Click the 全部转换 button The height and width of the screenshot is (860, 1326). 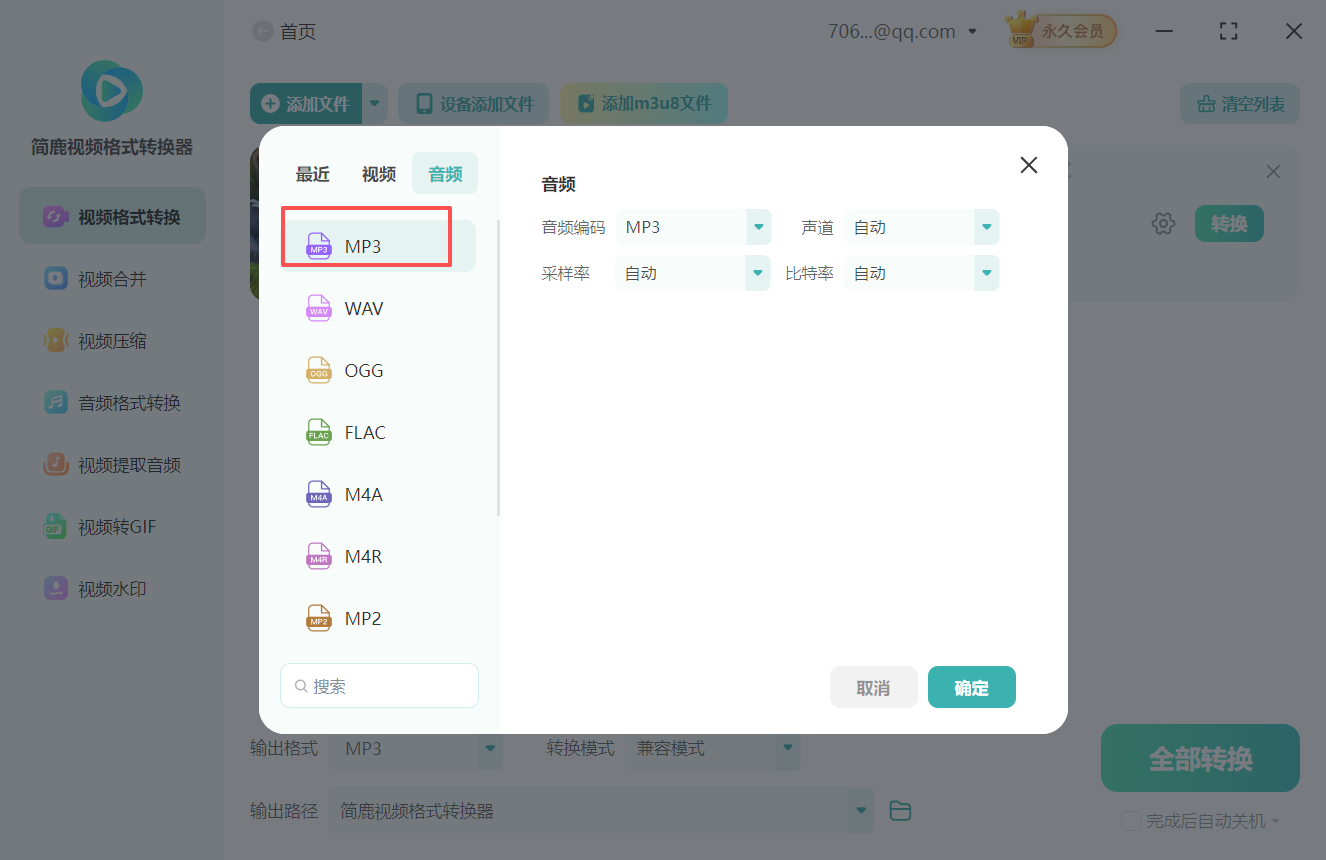click(x=1199, y=758)
